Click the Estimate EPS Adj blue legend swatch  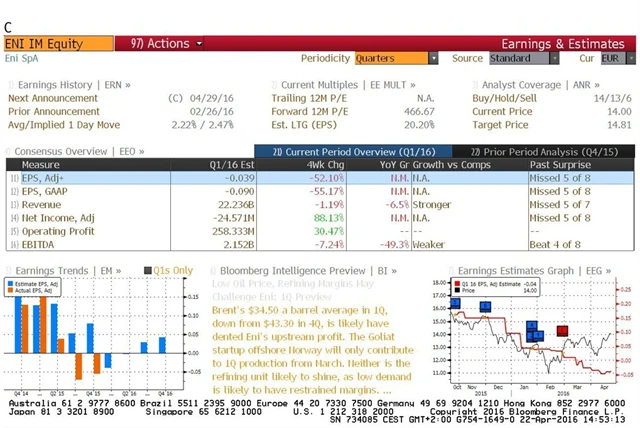click(16, 284)
